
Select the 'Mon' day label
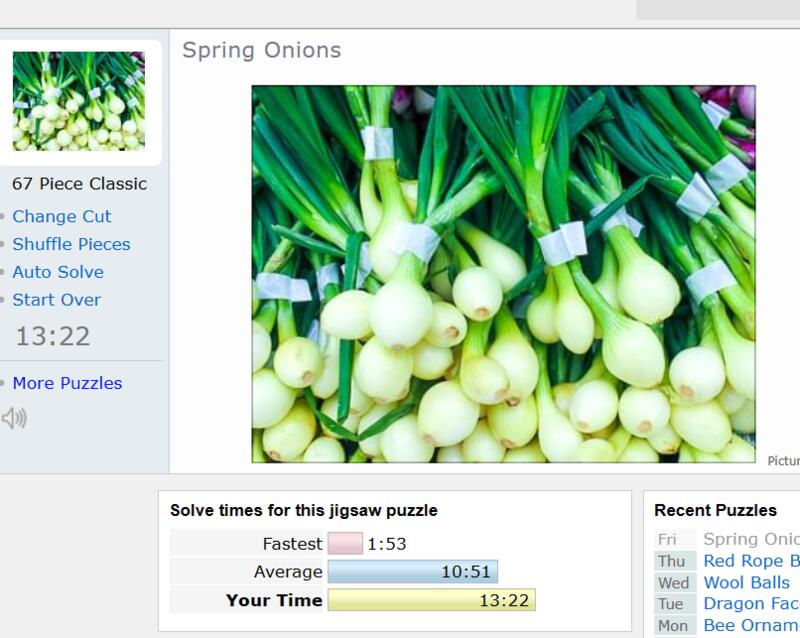click(x=673, y=626)
